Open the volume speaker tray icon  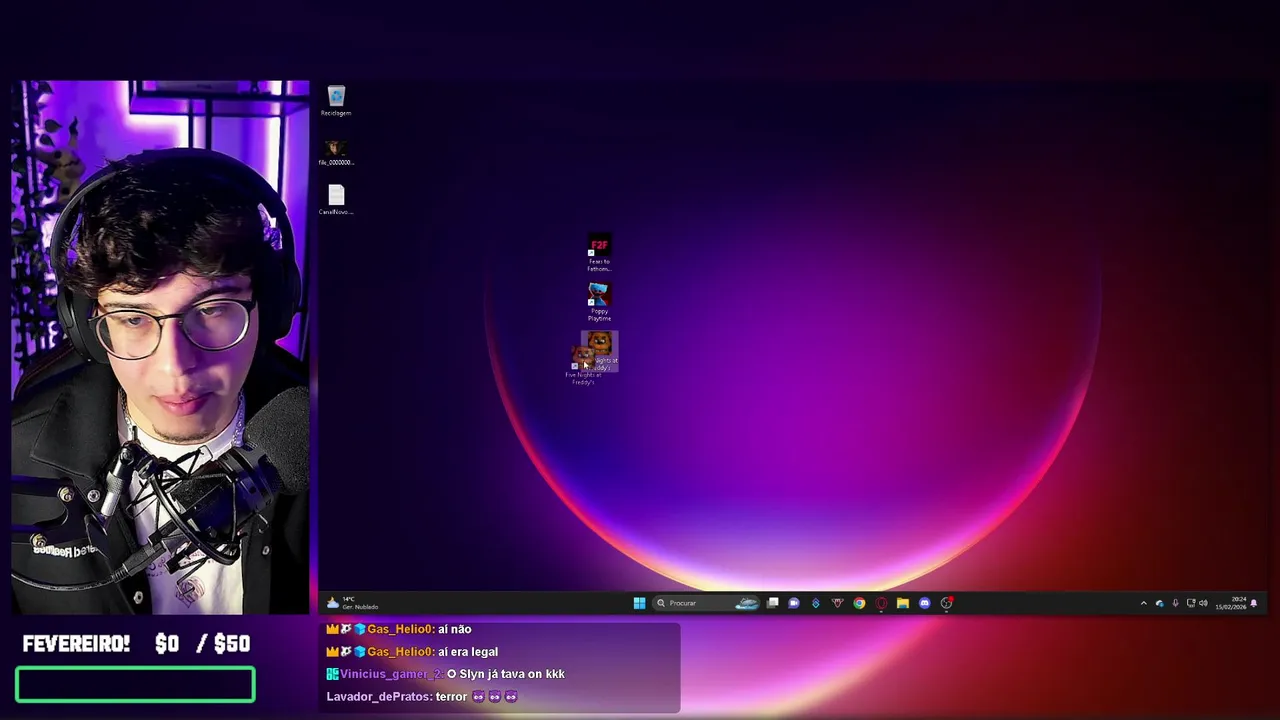pyautogui.click(x=1203, y=603)
